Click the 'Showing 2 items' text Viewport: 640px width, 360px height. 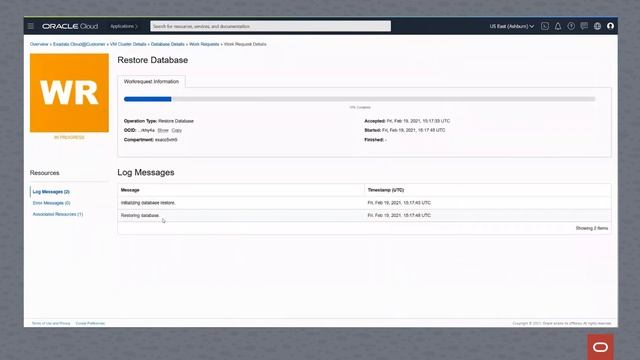coord(592,228)
